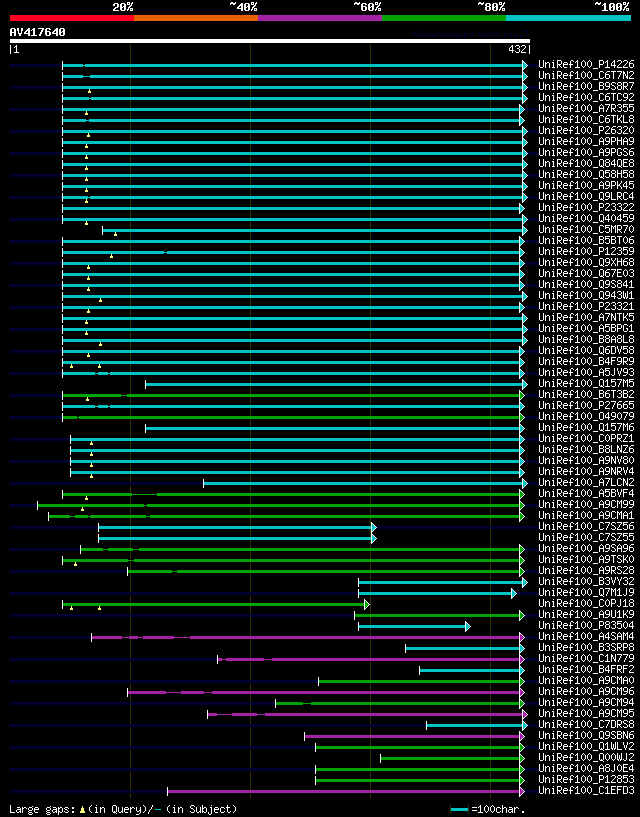Select the UniRef100_C0PJ18 label
640x817 pixels.
(x=586, y=603)
